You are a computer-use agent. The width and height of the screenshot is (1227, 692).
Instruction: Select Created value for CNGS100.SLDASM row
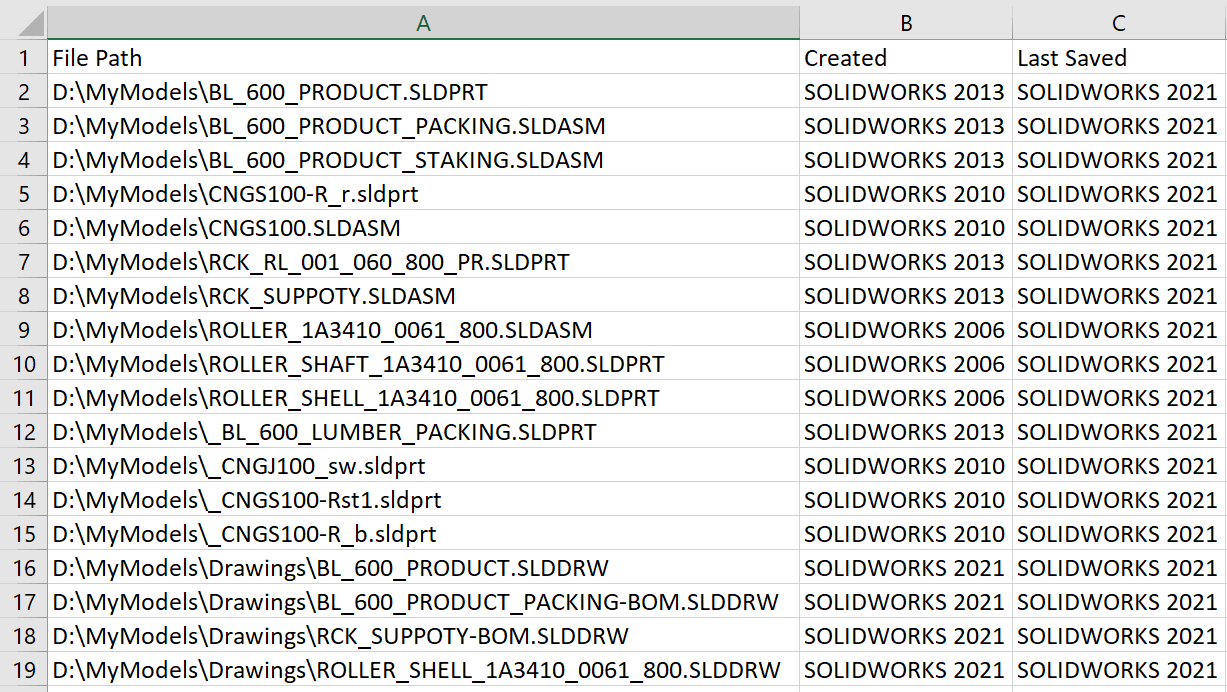pos(906,228)
